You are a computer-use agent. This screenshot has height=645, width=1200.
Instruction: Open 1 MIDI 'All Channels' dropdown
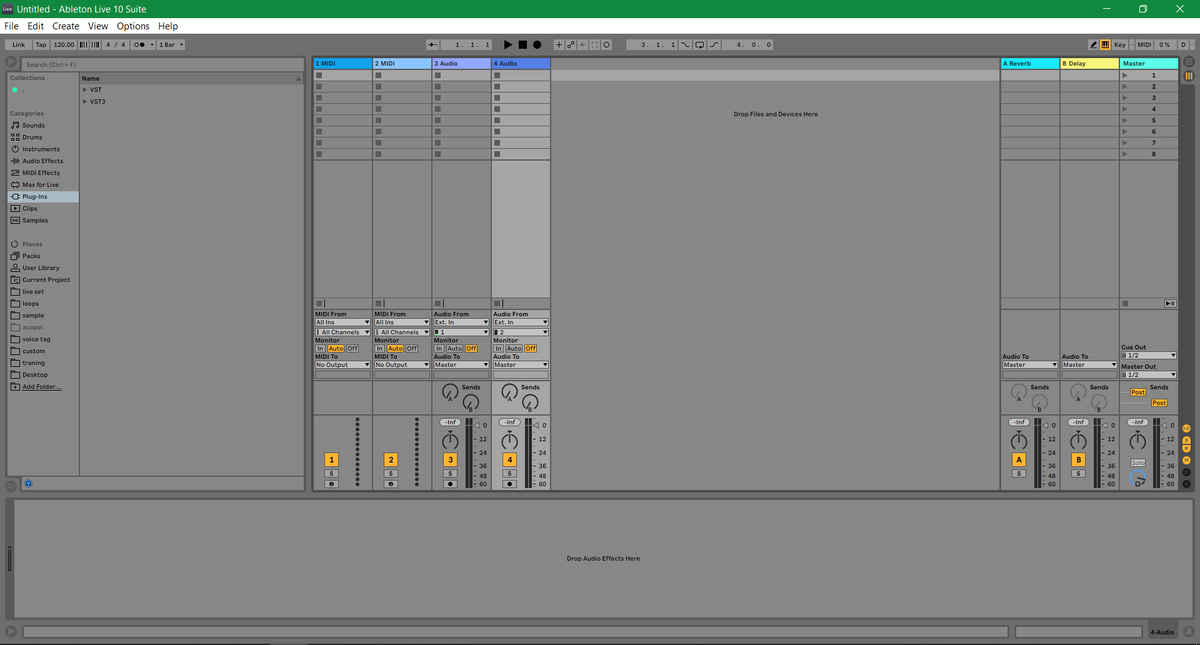[x=343, y=332]
